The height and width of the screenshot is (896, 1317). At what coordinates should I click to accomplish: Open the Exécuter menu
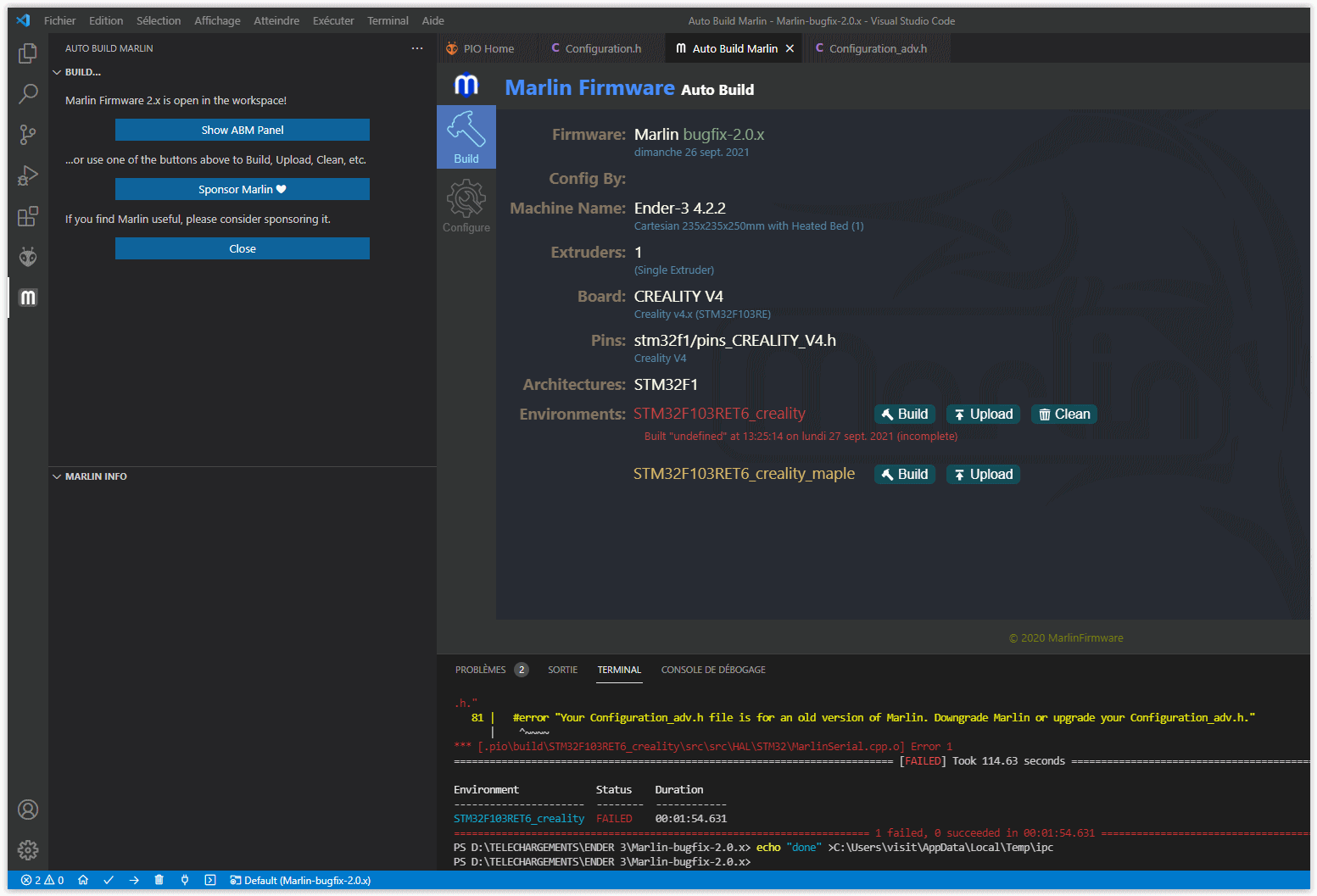tap(333, 20)
